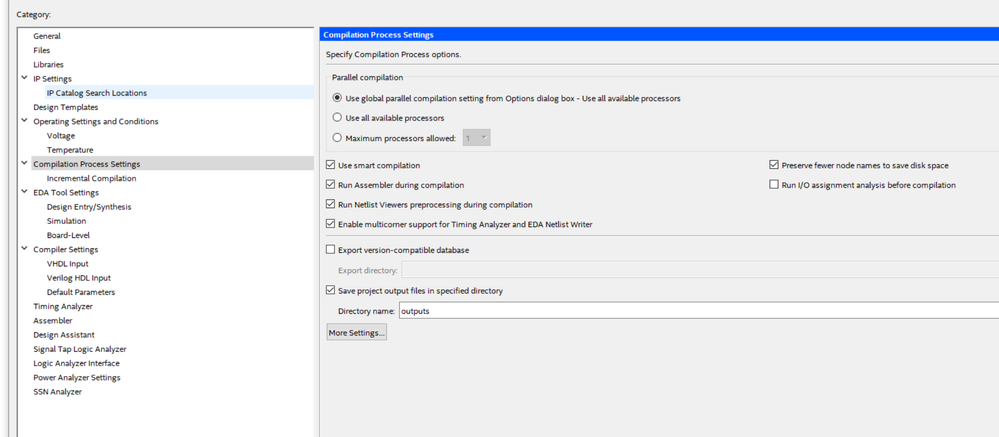Select Timing Analyzer in category list
Viewport: 999px width, 437px height.
[x=63, y=306]
